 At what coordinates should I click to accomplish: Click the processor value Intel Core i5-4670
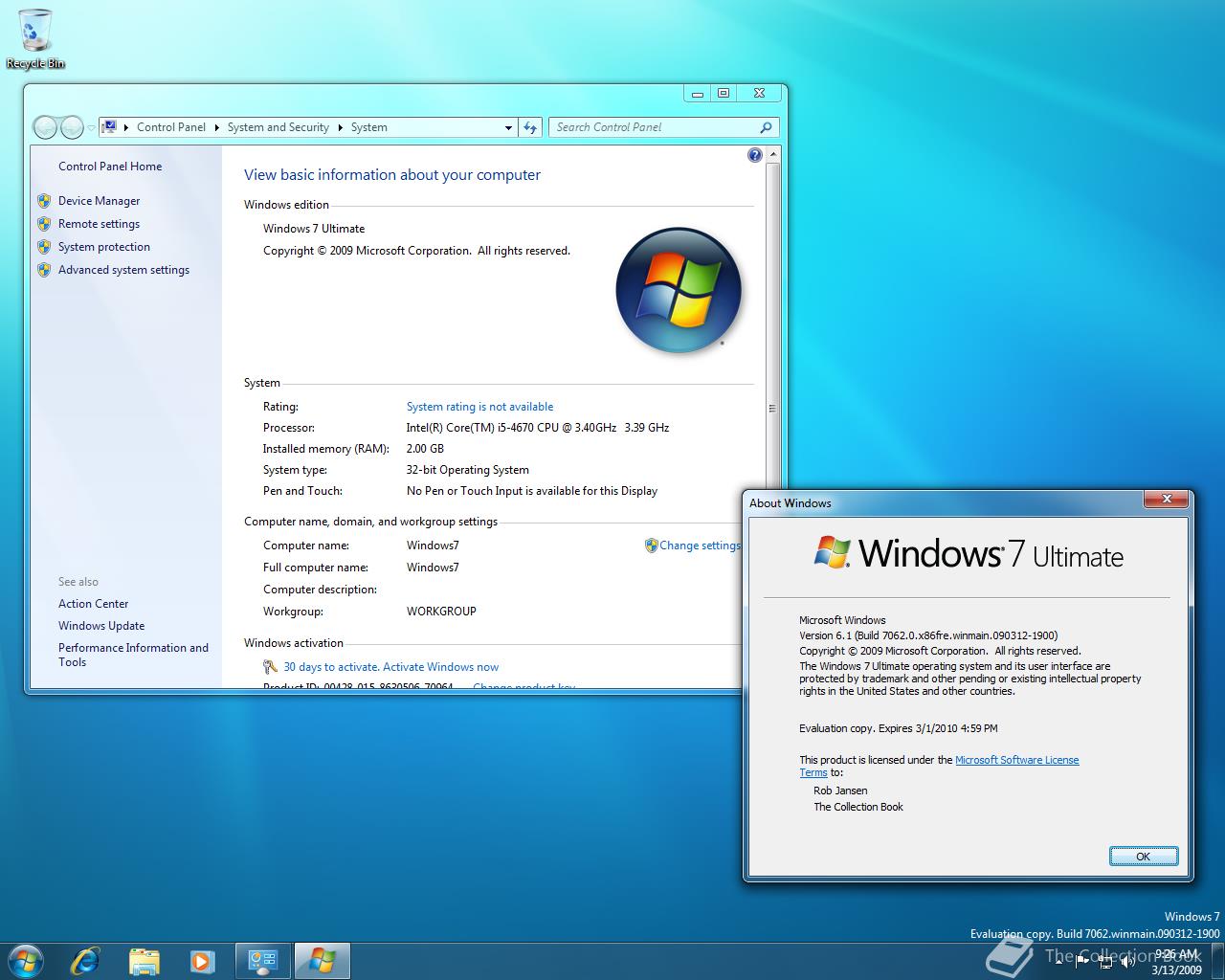coord(538,428)
